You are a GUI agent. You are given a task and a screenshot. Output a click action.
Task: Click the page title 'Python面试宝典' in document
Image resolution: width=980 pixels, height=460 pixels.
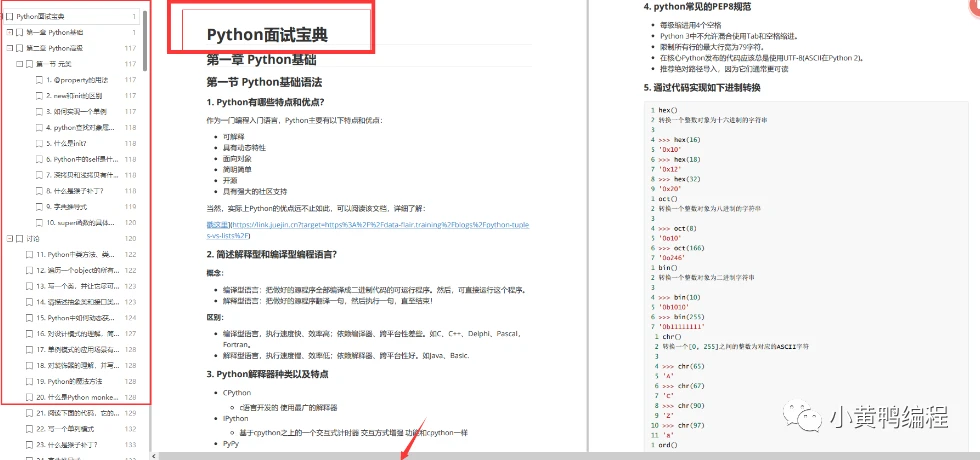tap(268, 35)
